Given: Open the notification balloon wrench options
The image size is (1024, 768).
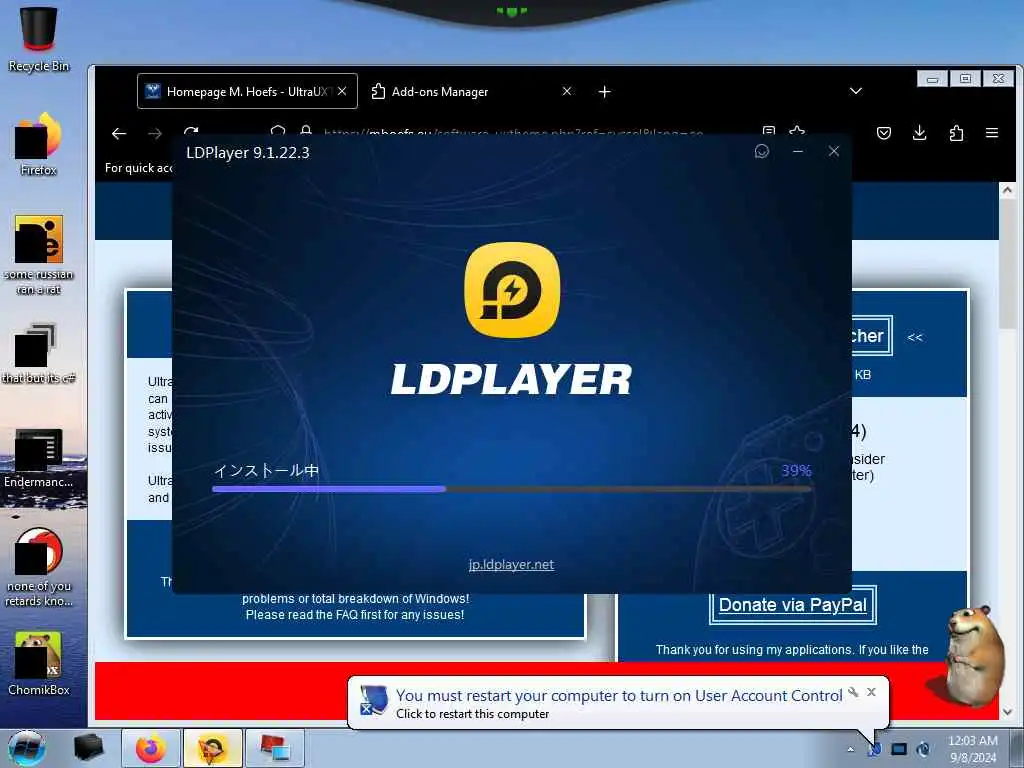Looking at the screenshot, I should (x=853, y=692).
